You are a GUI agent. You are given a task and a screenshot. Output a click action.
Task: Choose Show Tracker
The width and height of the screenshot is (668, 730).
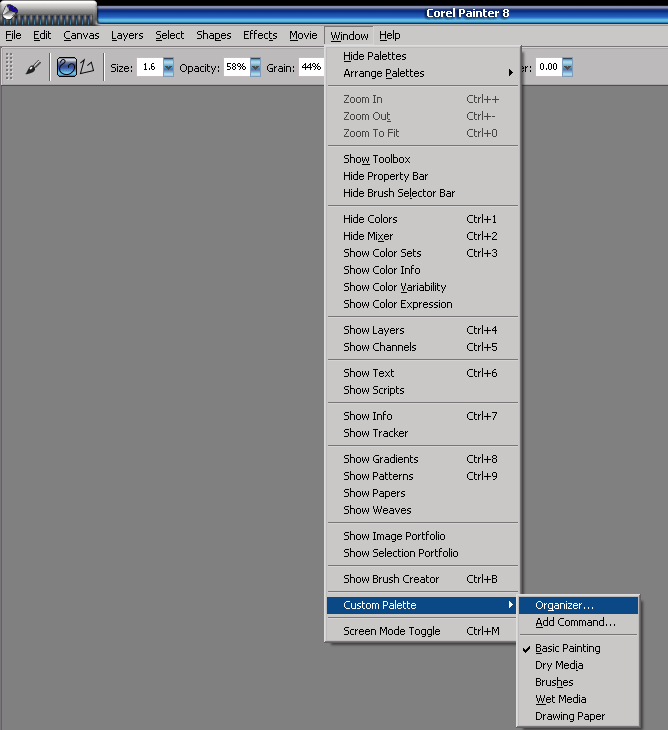coord(423,433)
